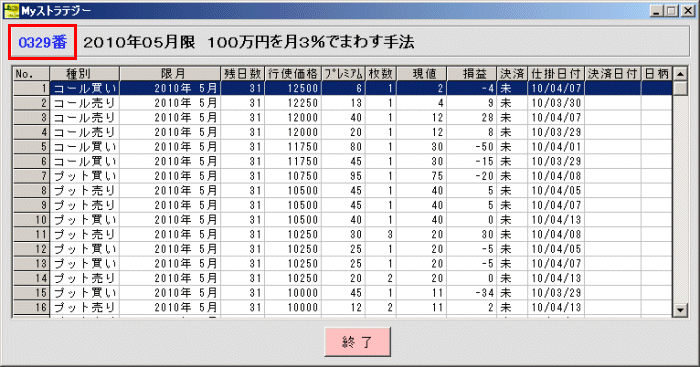
Task: Click the 損益 column header
Action: pos(472,74)
